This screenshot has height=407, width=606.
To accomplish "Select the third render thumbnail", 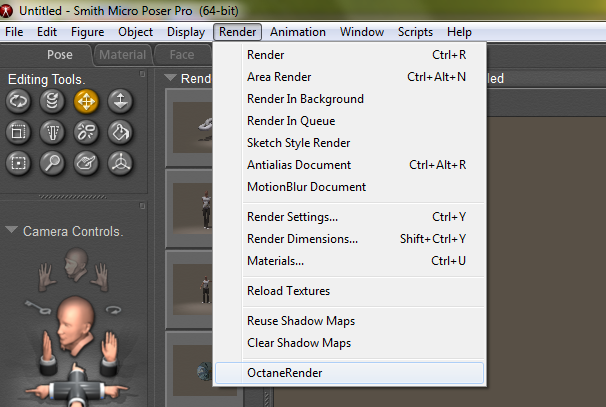I will (189, 289).
